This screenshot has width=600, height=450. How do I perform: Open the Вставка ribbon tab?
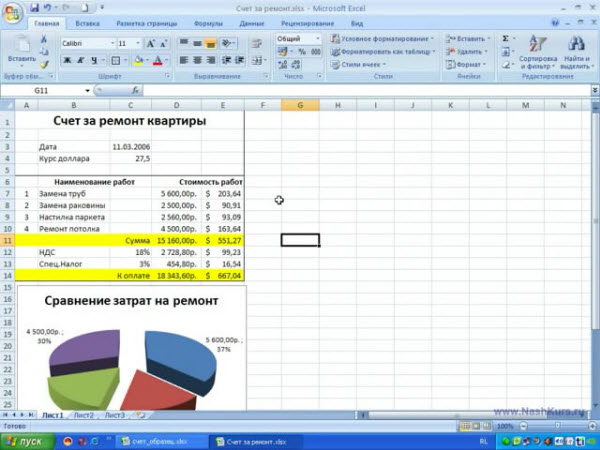pos(87,23)
